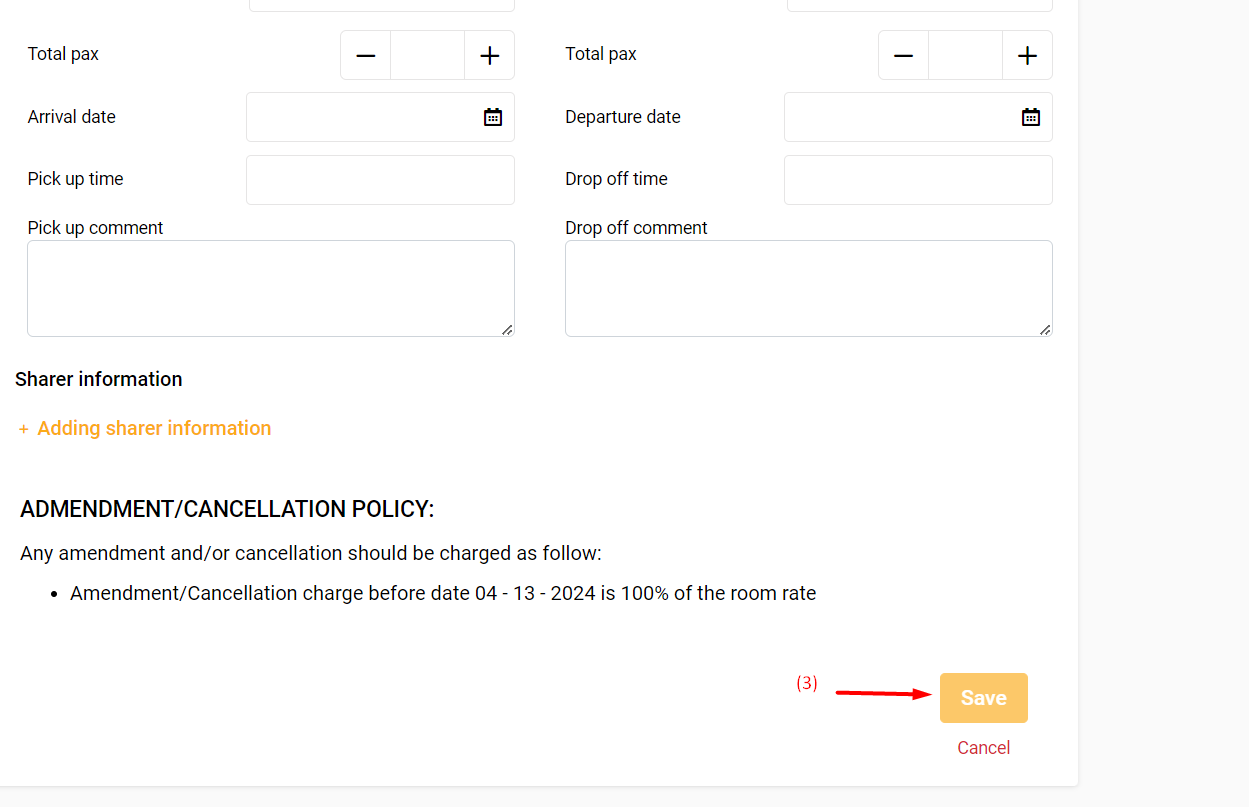Screen dimensions: 1249x807
Task: Click into the Arrival date text field
Action: point(362,117)
